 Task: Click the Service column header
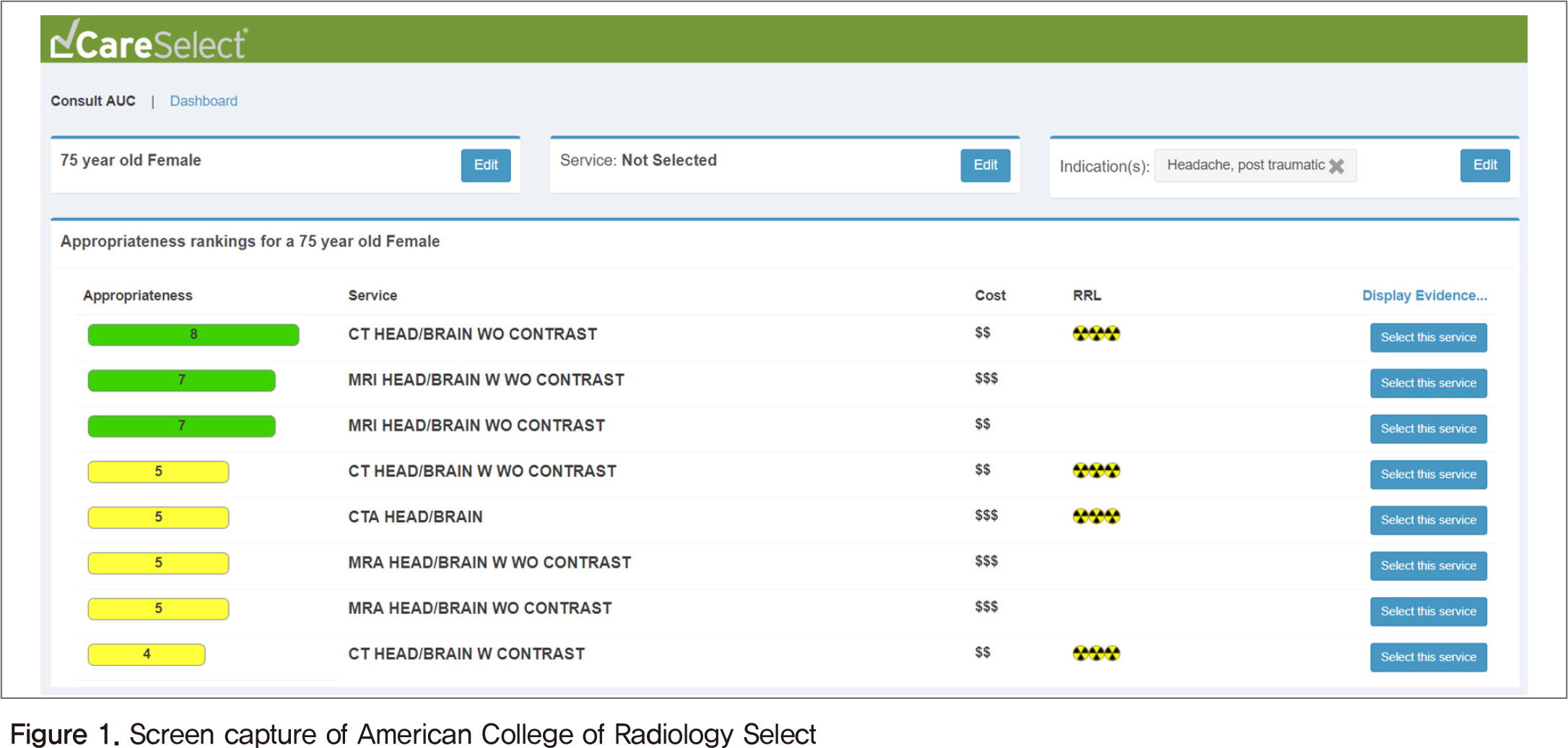coord(373,295)
